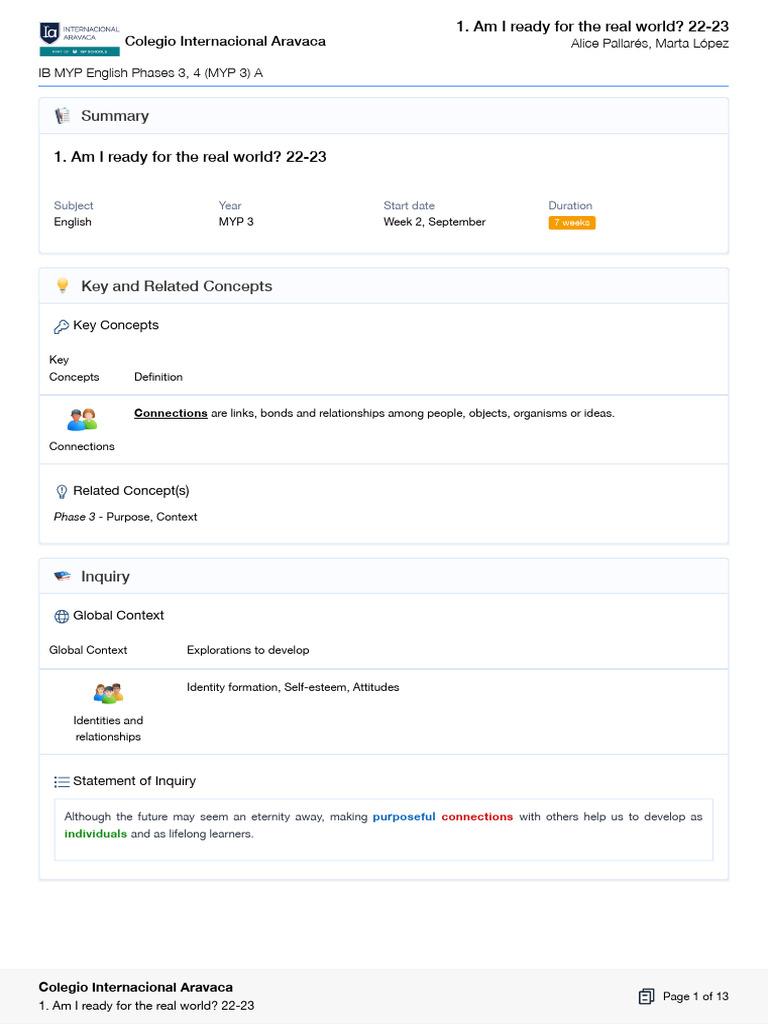This screenshot has width=768, height=1024.
Task: Click the underlined Connections definition link
Action: tap(170, 413)
